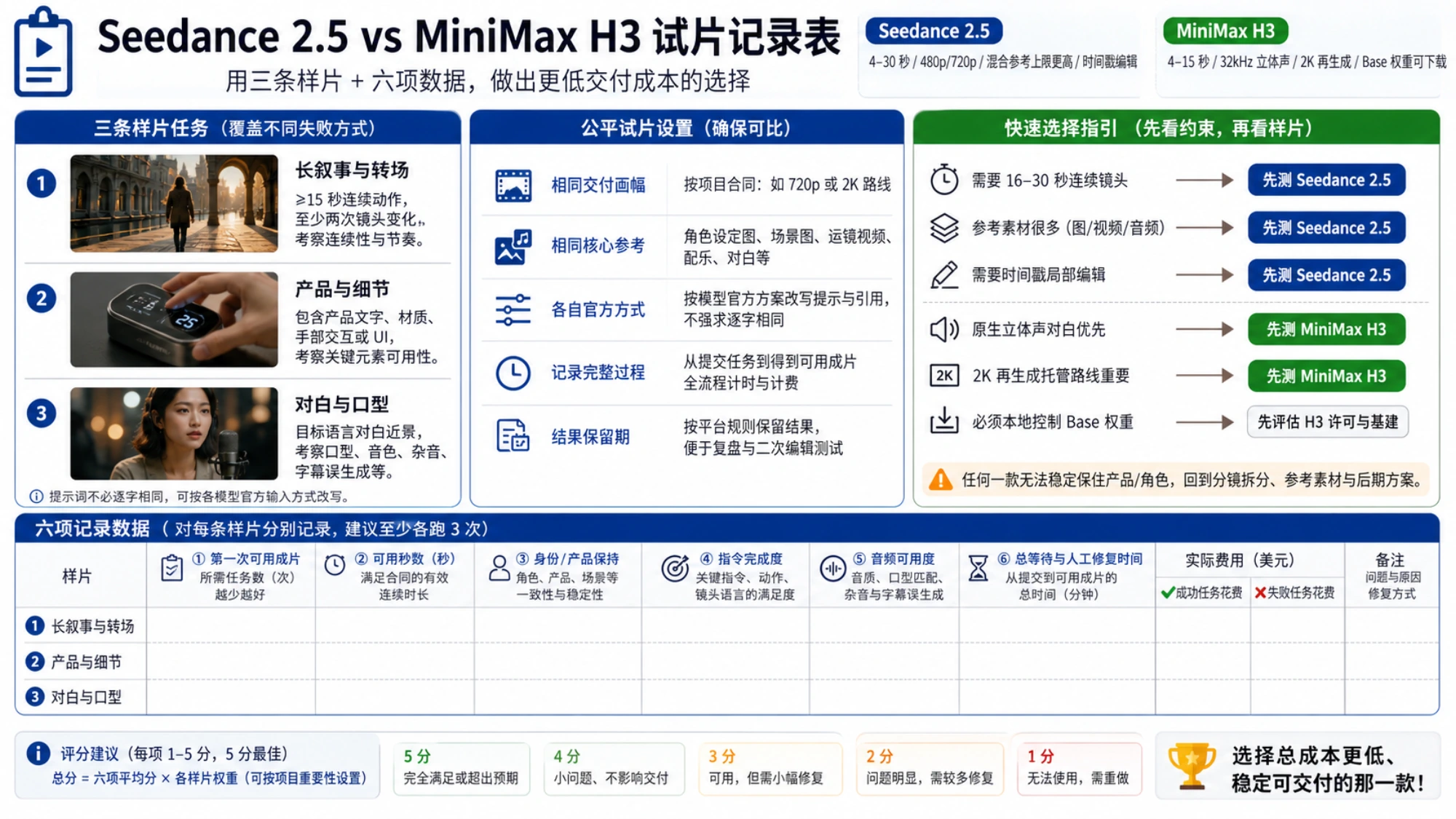1456x819 pixels.
Task: Click the document-calendar icon for 结果保留期
Action: click(x=513, y=436)
